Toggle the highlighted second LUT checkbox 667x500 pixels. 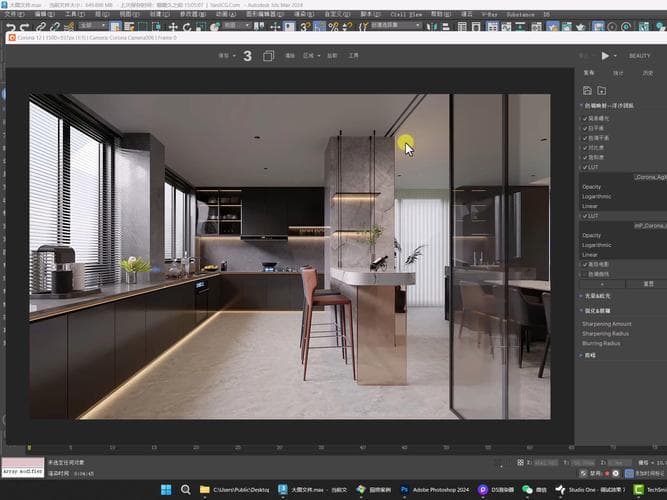click(585, 216)
